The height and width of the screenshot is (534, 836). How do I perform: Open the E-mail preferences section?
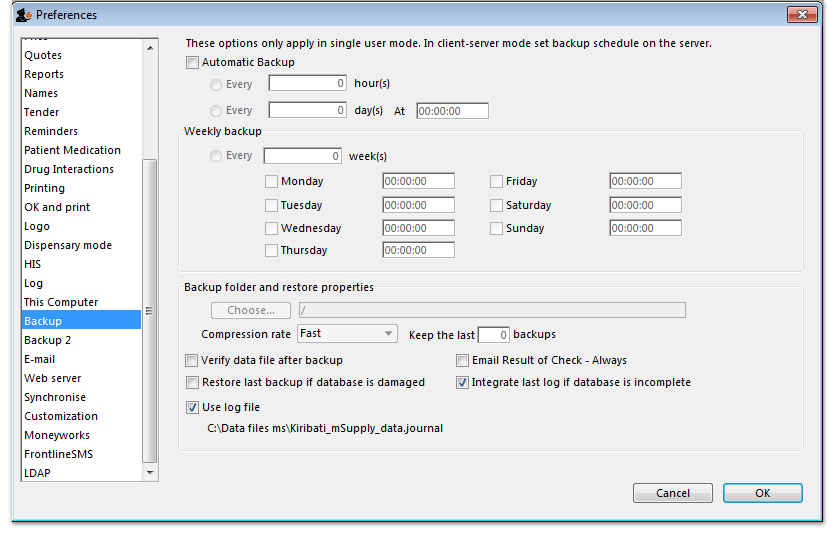[x=40, y=359]
